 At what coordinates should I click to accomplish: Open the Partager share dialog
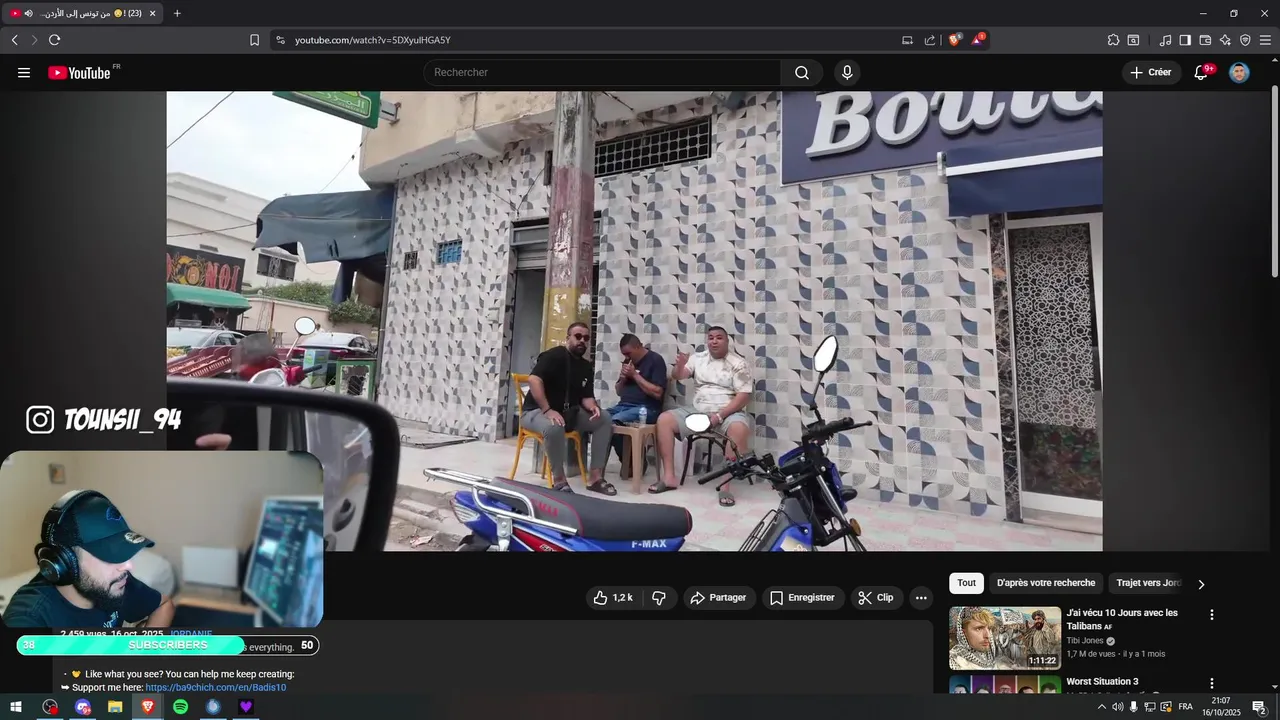click(718, 598)
